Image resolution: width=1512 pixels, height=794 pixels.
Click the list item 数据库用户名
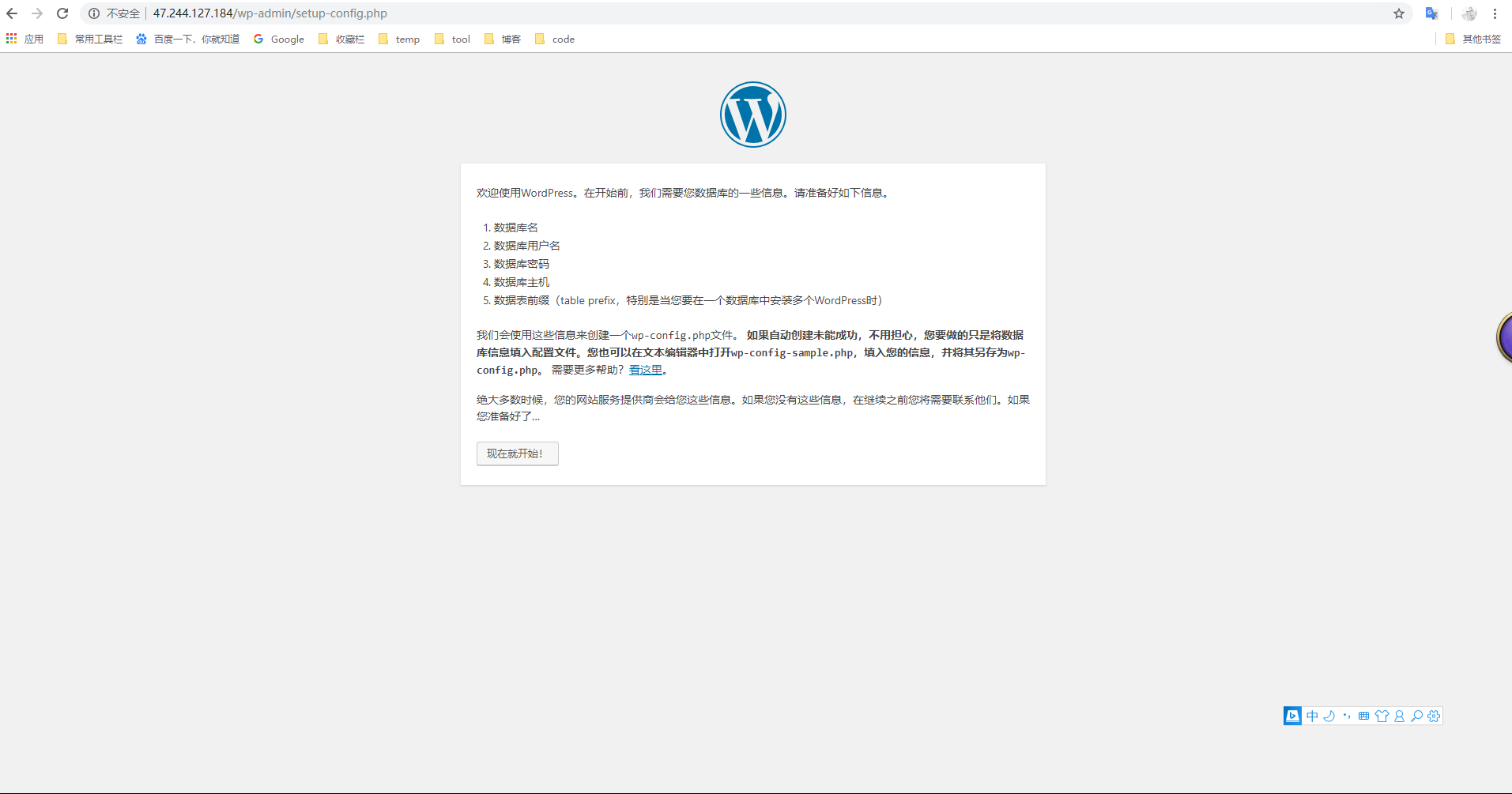coord(527,246)
